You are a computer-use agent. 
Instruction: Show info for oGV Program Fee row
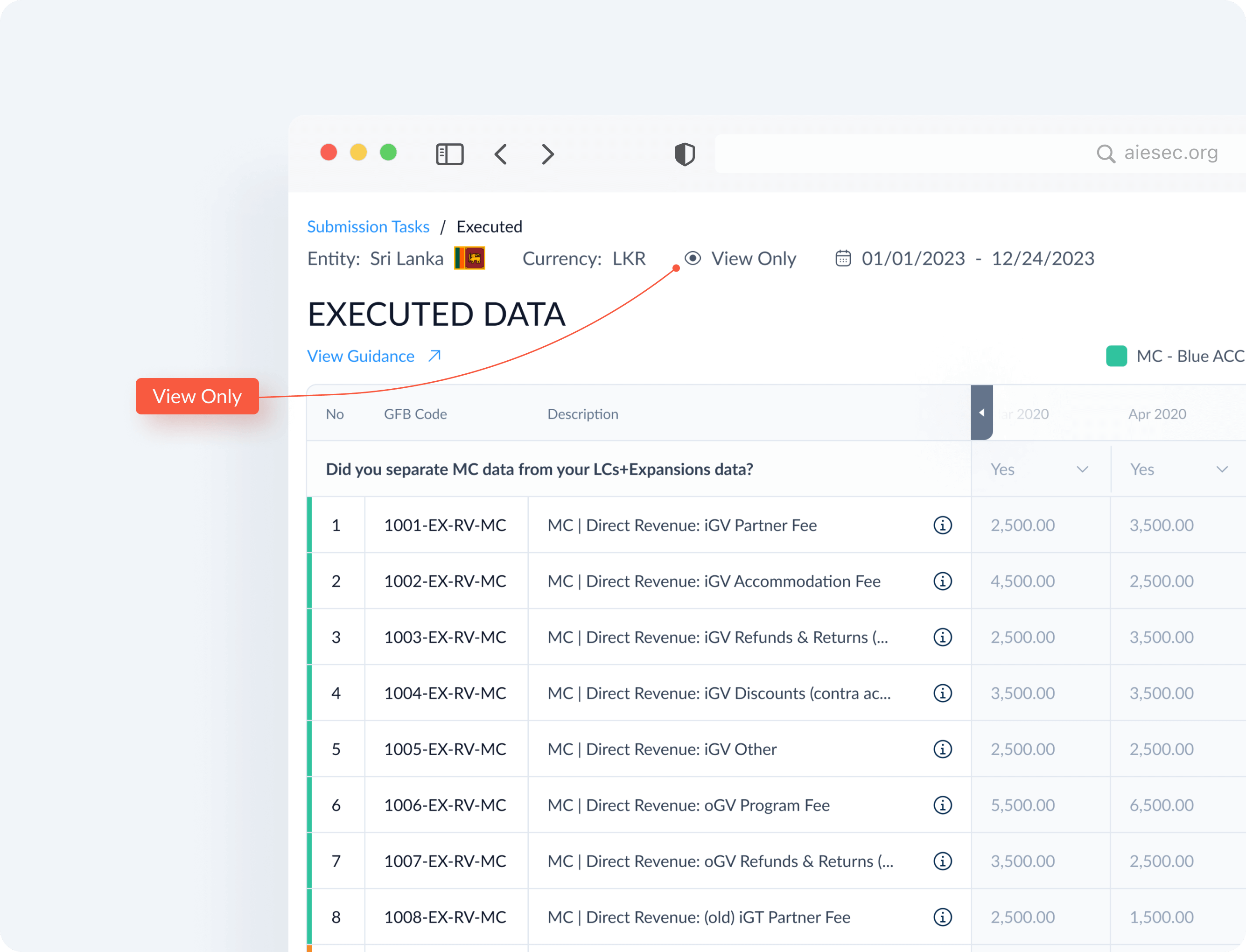943,806
